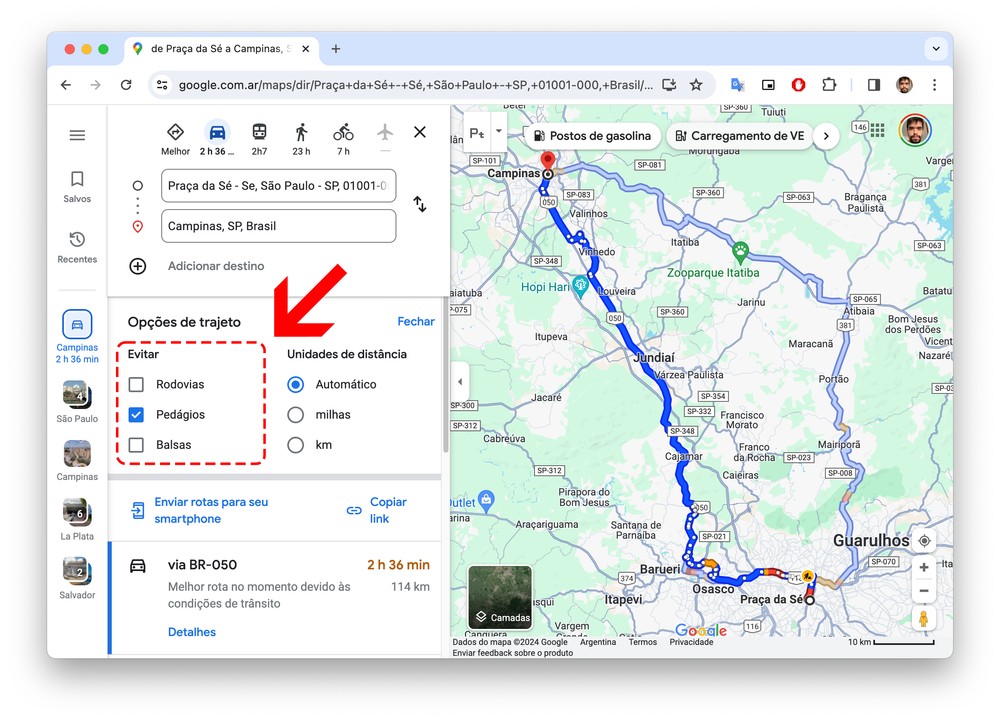Screen dimensions: 1000x720
Task: Open browser extensions puzzle icon
Action: point(828,85)
